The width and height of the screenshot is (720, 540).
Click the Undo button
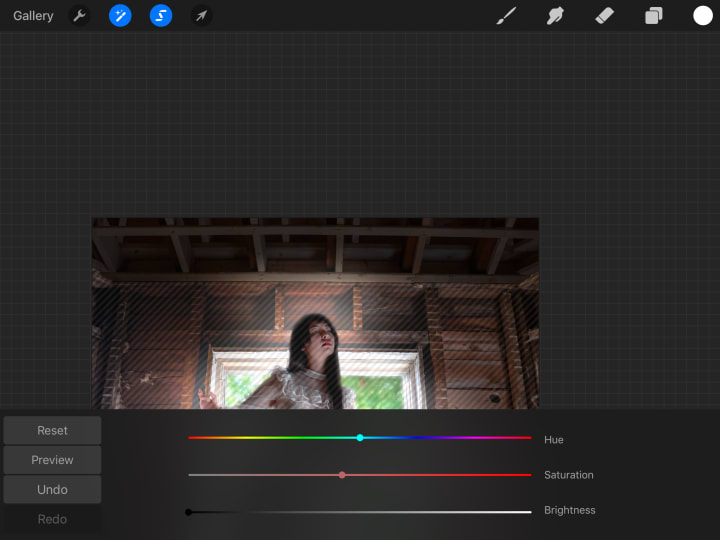(x=52, y=490)
